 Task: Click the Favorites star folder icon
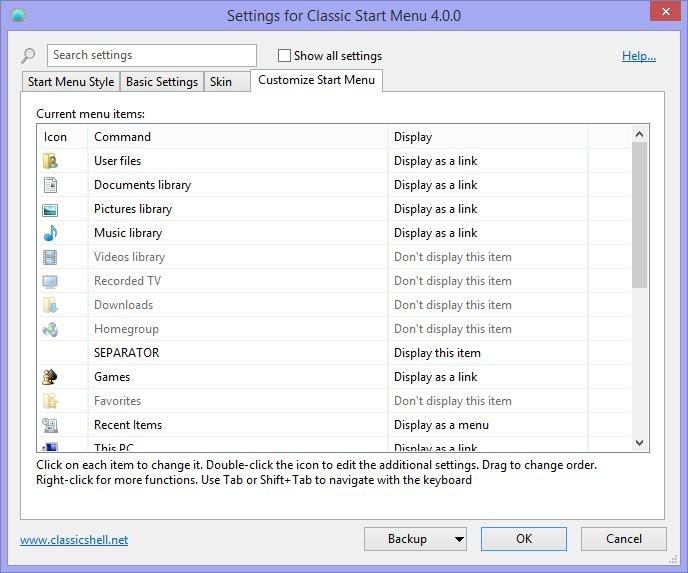[50, 401]
